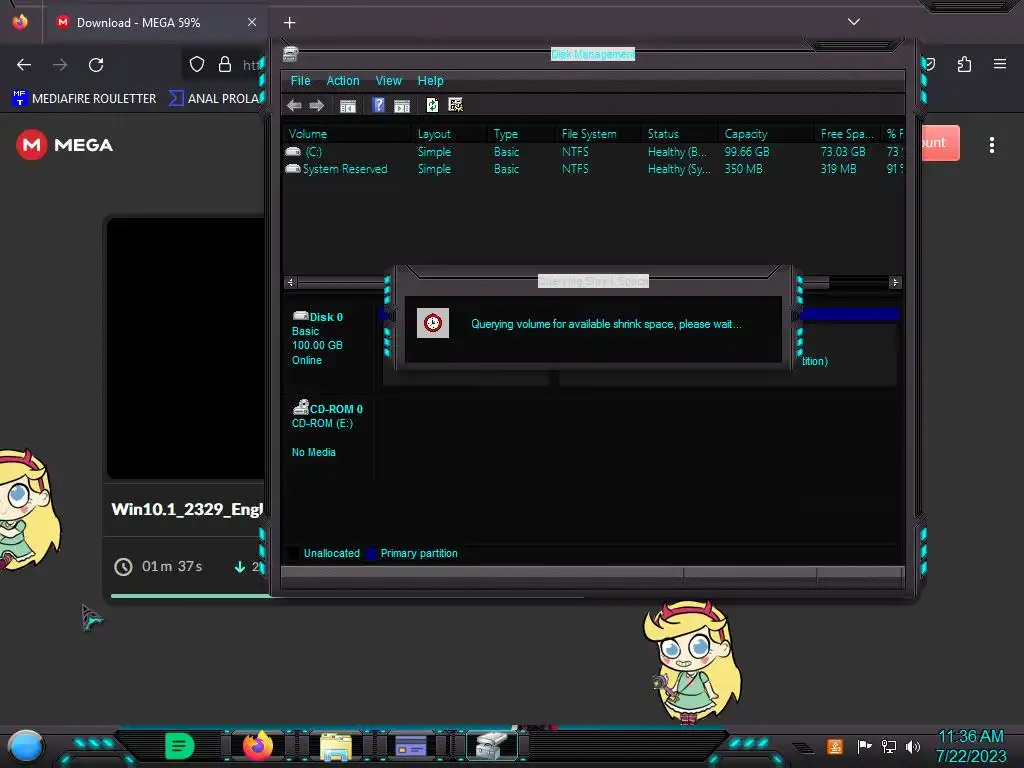Open the MEDIAFIRE ROULETTER bookmark
The image size is (1024, 768).
(x=84, y=98)
